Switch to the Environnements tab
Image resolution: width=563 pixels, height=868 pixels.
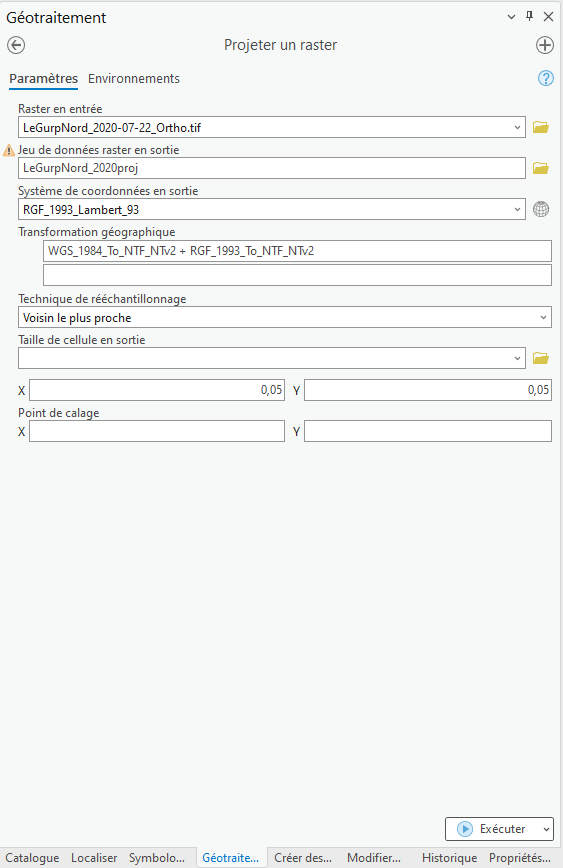pyautogui.click(x=134, y=79)
